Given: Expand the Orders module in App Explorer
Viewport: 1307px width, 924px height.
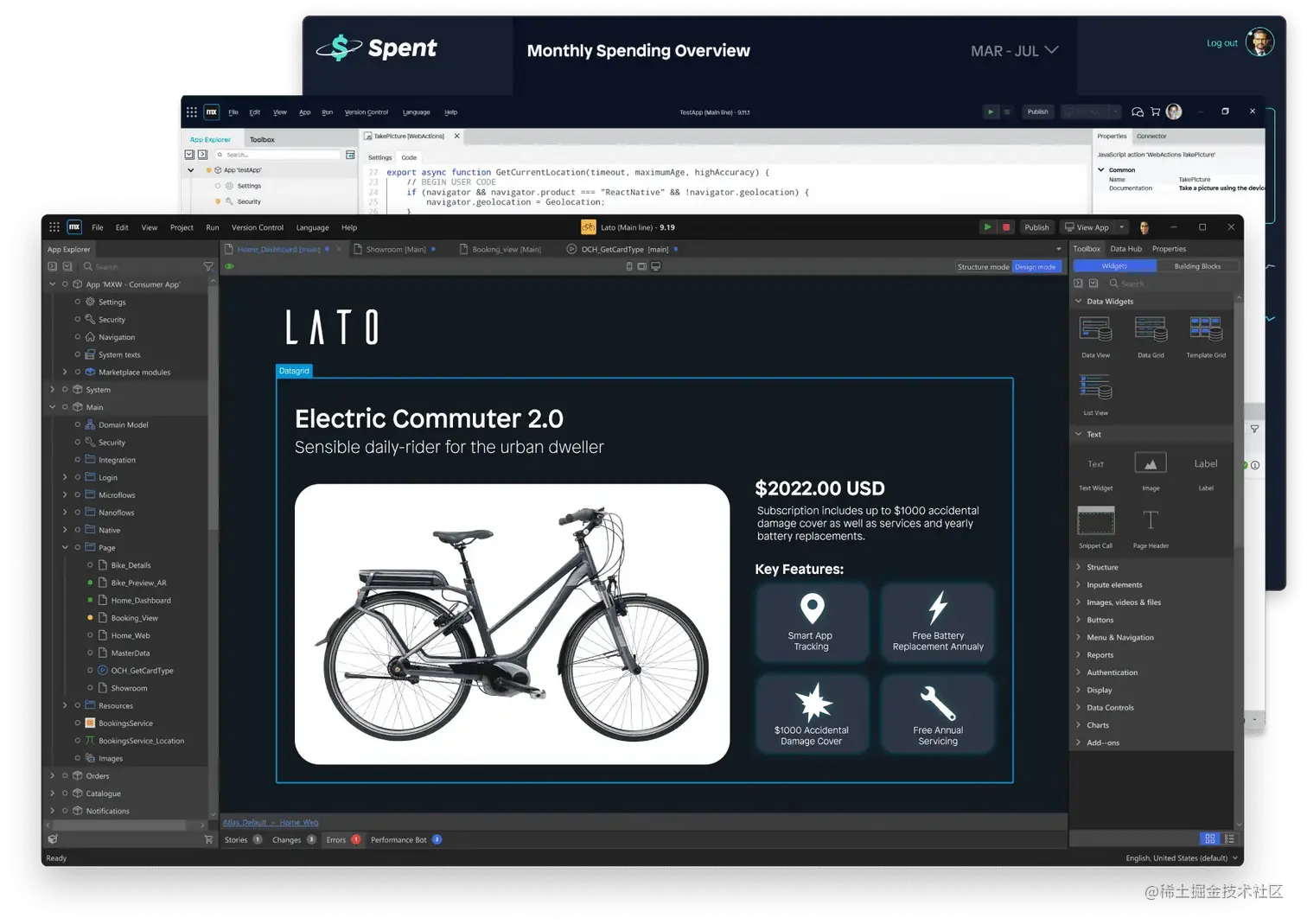Looking at the screenshot, I should pyautogui.click(x=53, y=776).
